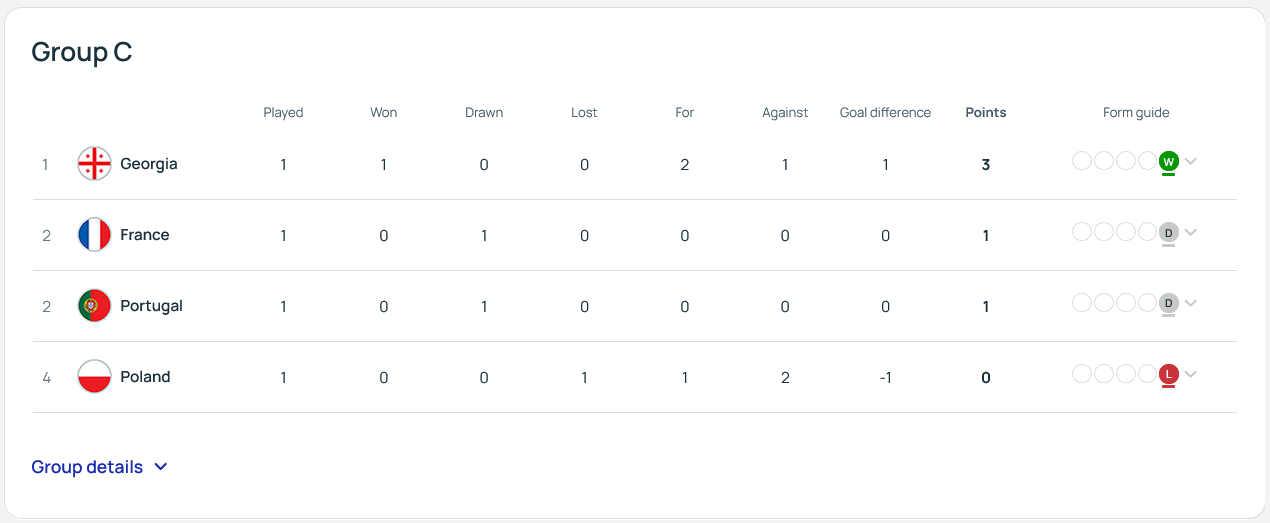This screenshot has width=1270, height=523.
Task: Open the Portugal team name link
Action: click(151, 306)
